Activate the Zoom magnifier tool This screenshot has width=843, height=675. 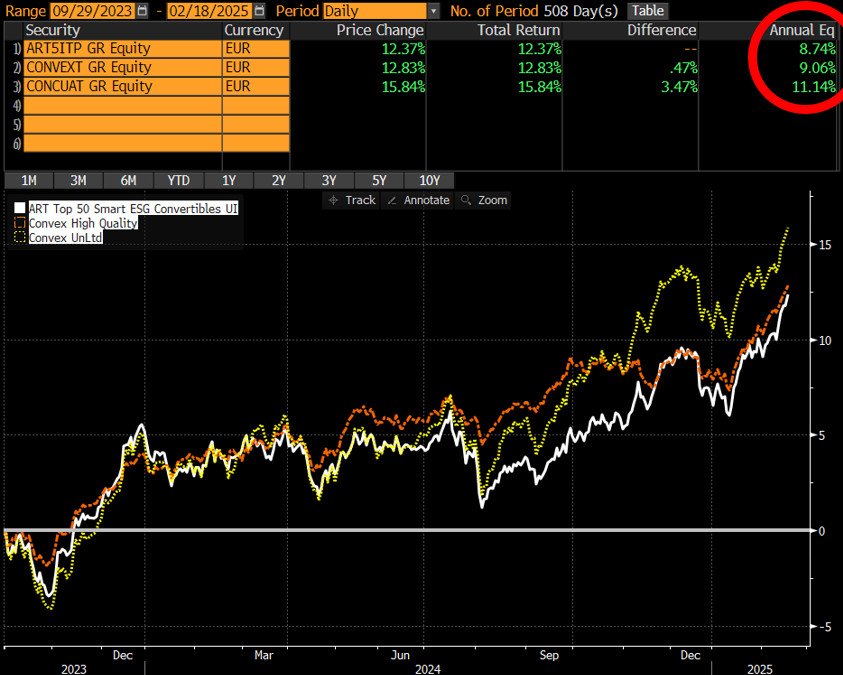click(484, 200)
